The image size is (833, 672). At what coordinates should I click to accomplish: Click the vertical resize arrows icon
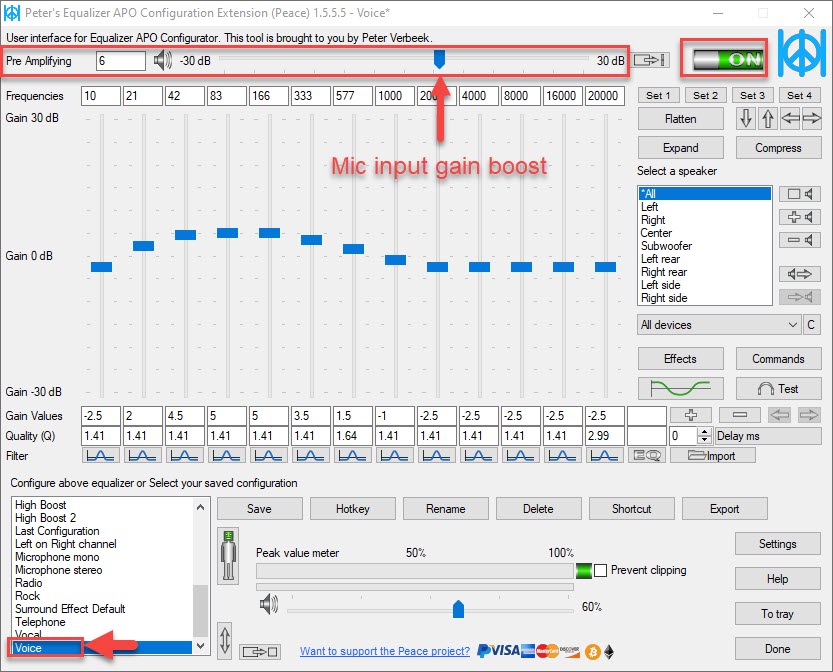click(225, 640)
